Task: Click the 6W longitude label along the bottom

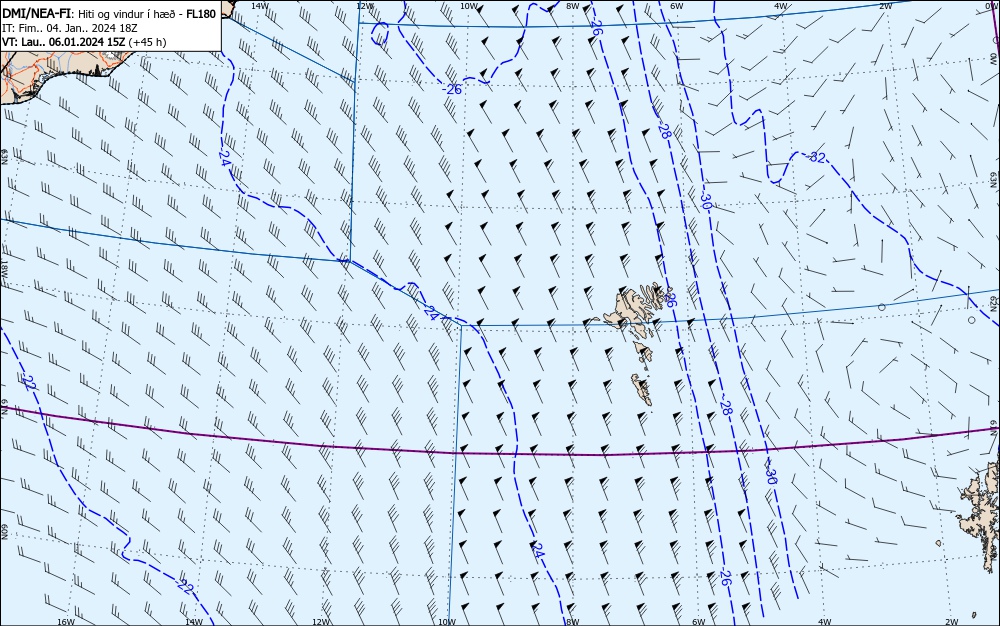Action: (699, 622)
